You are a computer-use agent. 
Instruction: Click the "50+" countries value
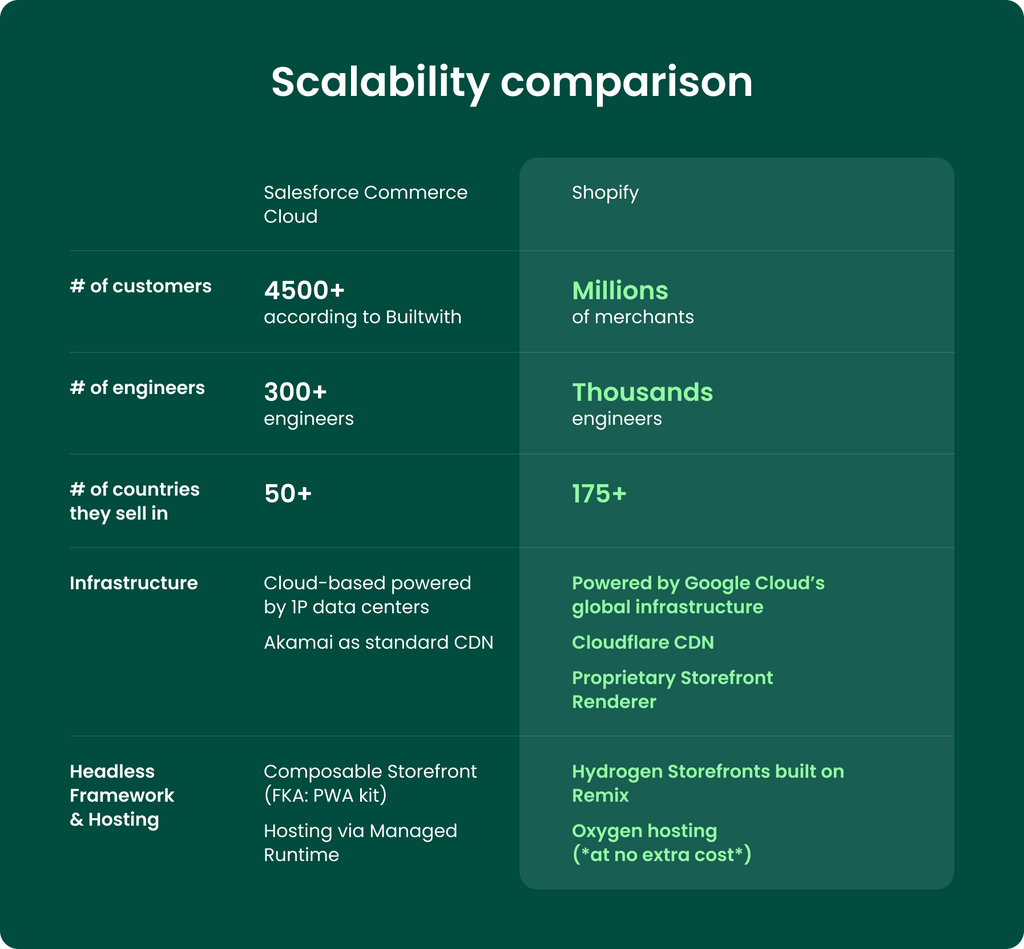(288, 494)
